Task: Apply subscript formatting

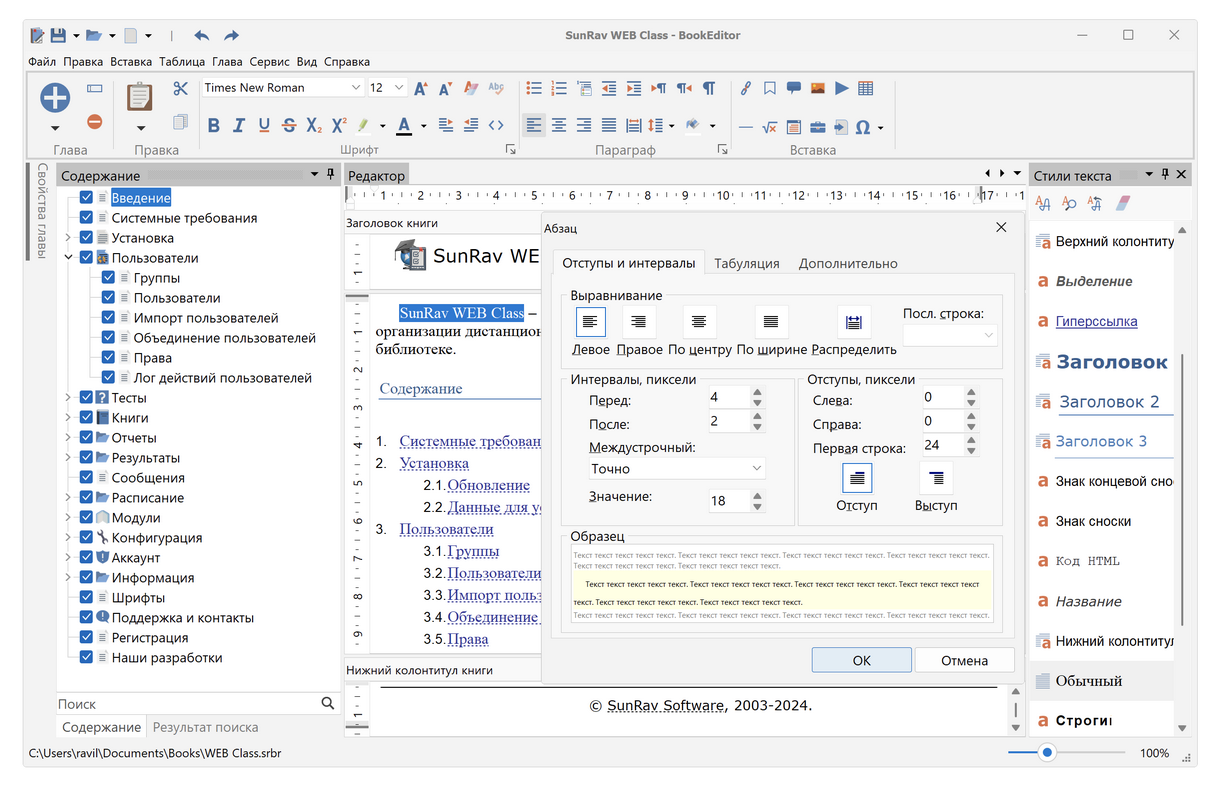Action: pos(314,126)
